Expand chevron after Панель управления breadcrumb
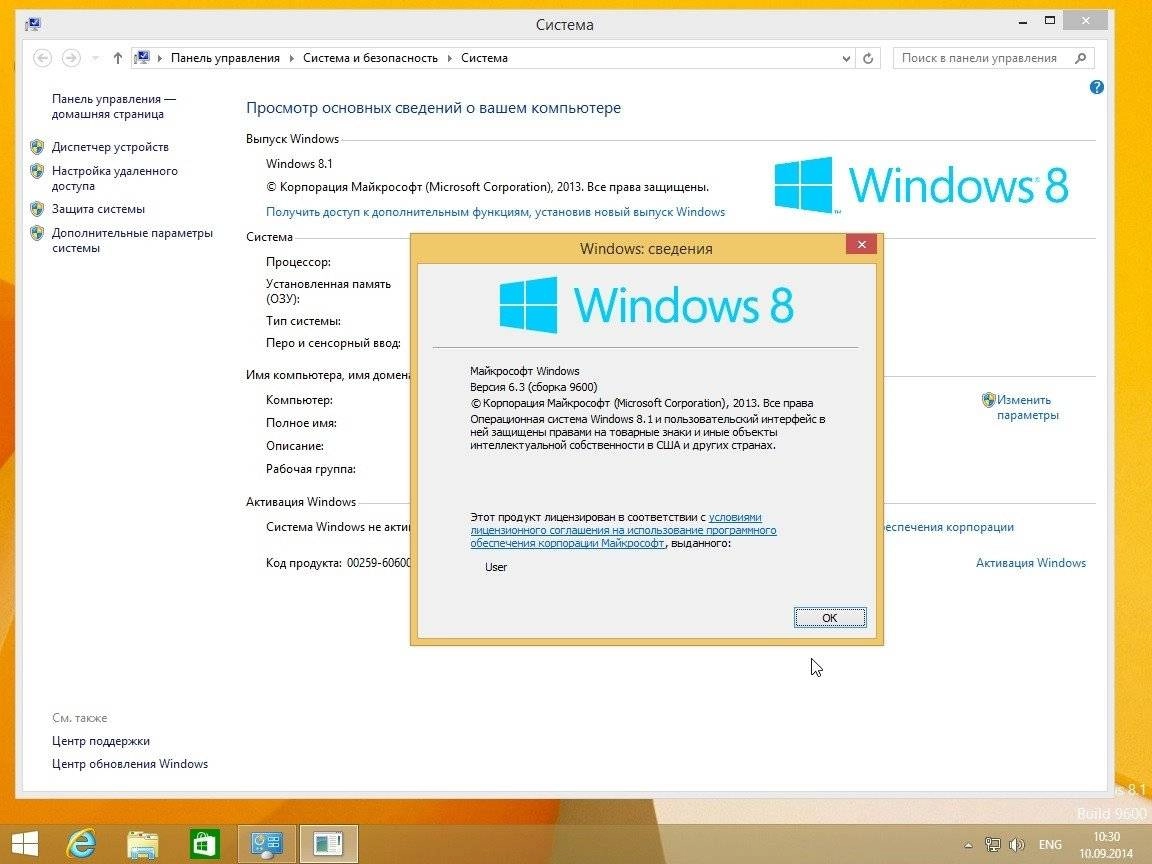The width and height of the screenshot is (1152, 864). point(291,58)
